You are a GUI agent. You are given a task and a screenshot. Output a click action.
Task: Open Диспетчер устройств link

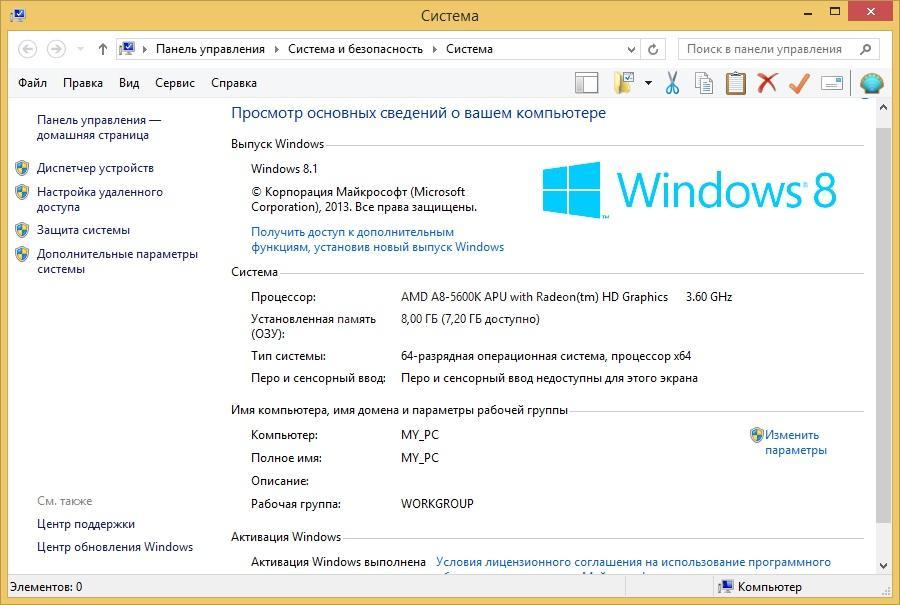pyautogui.click(x=95, y=168)
